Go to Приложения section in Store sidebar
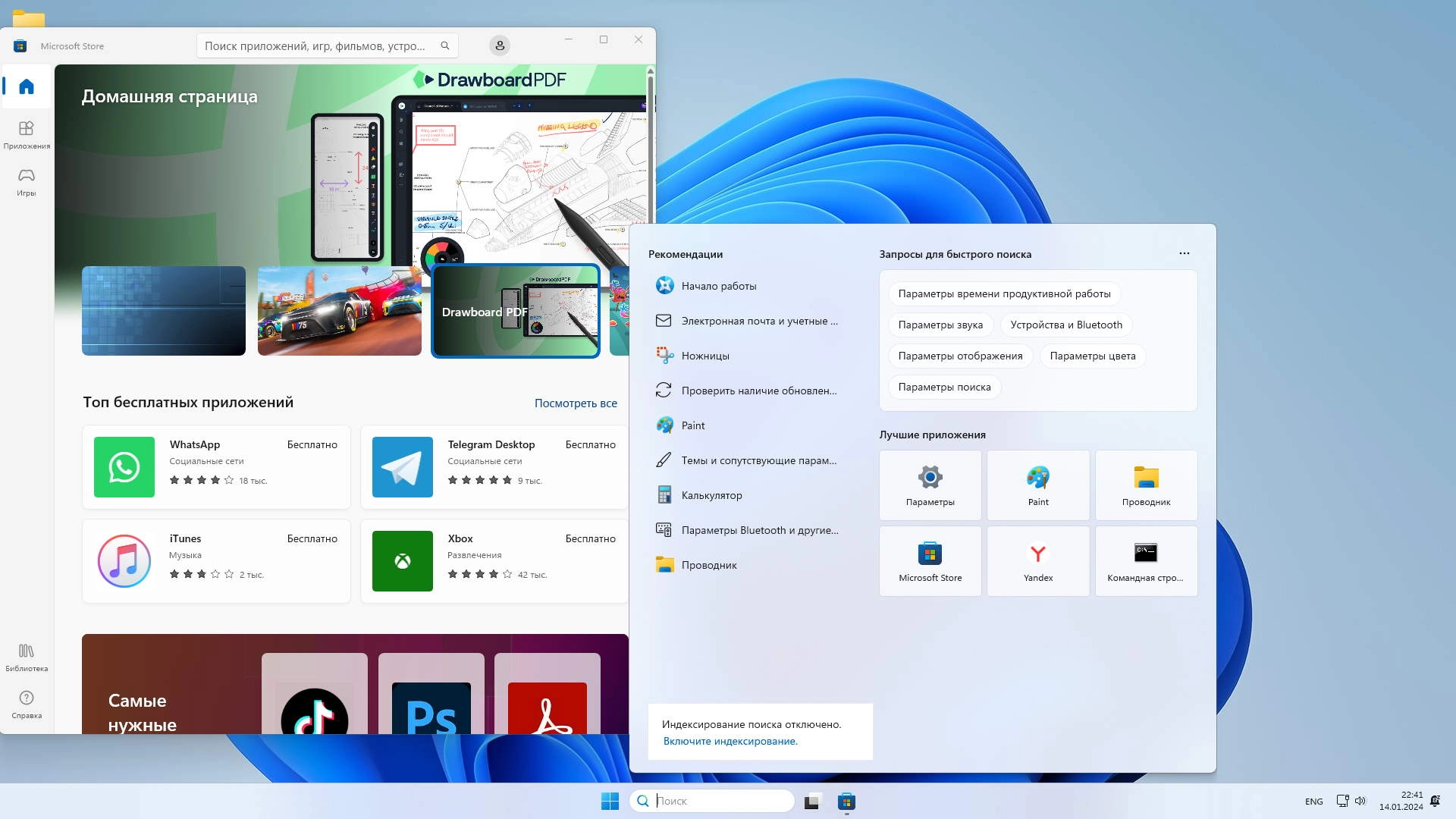The width and height of the screenshot is (1456, 819). tap(27, 134)
